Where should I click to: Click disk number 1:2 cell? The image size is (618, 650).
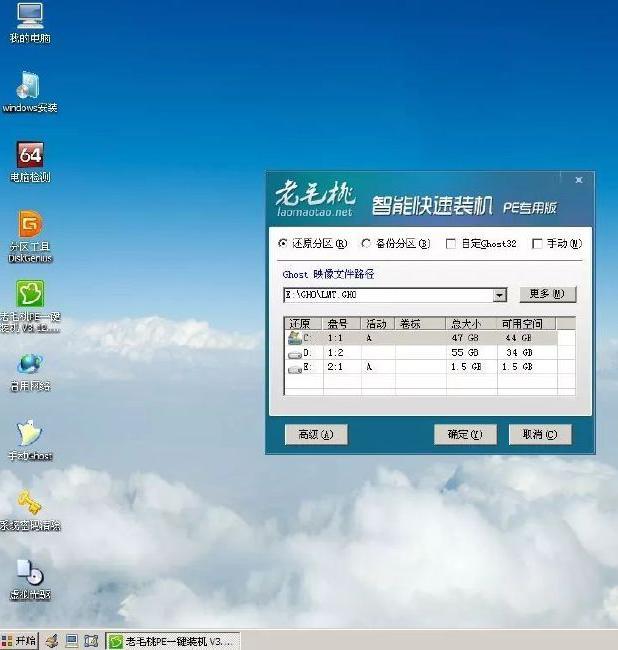[336, 353]
